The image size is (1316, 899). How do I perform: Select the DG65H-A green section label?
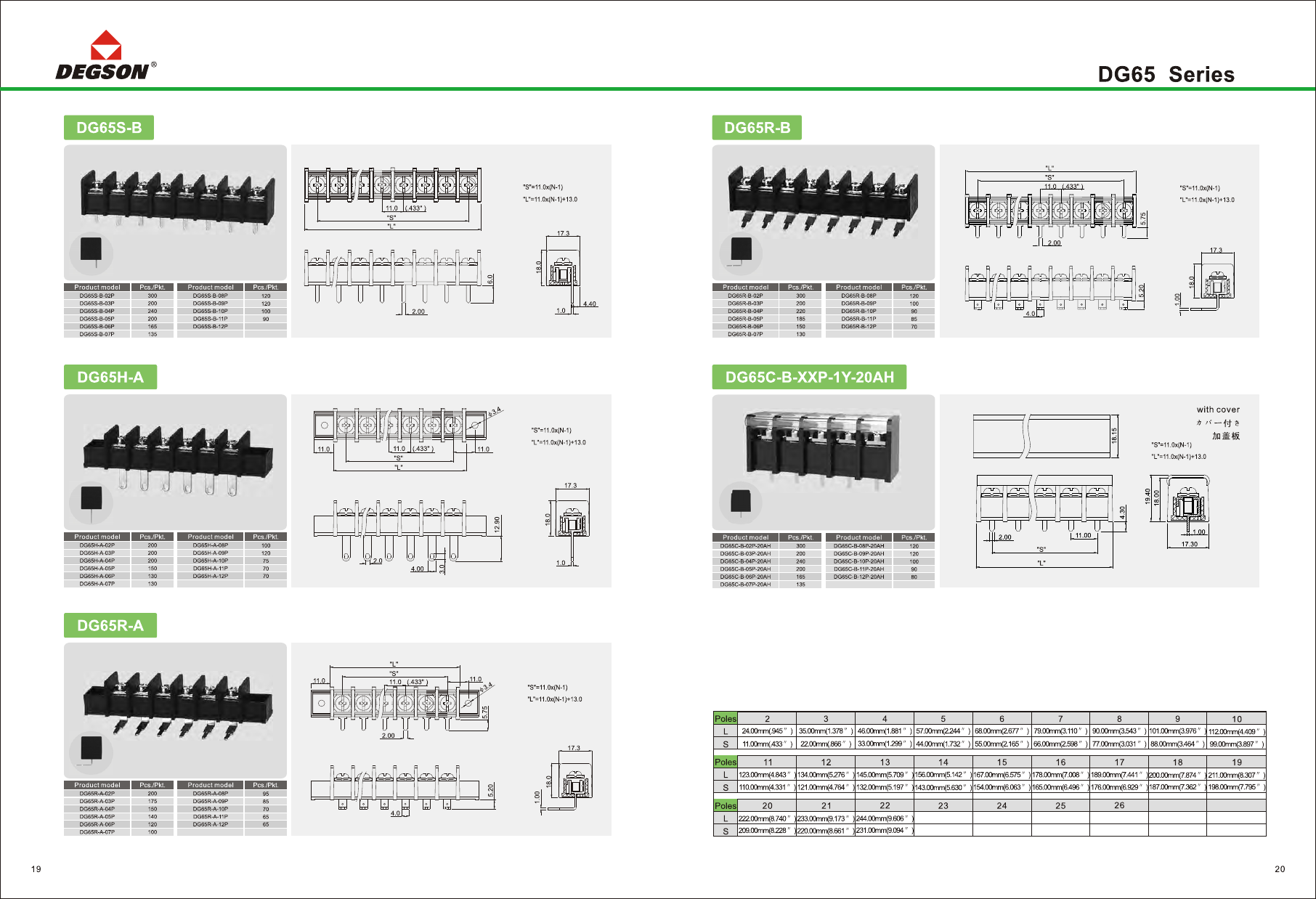110,378
